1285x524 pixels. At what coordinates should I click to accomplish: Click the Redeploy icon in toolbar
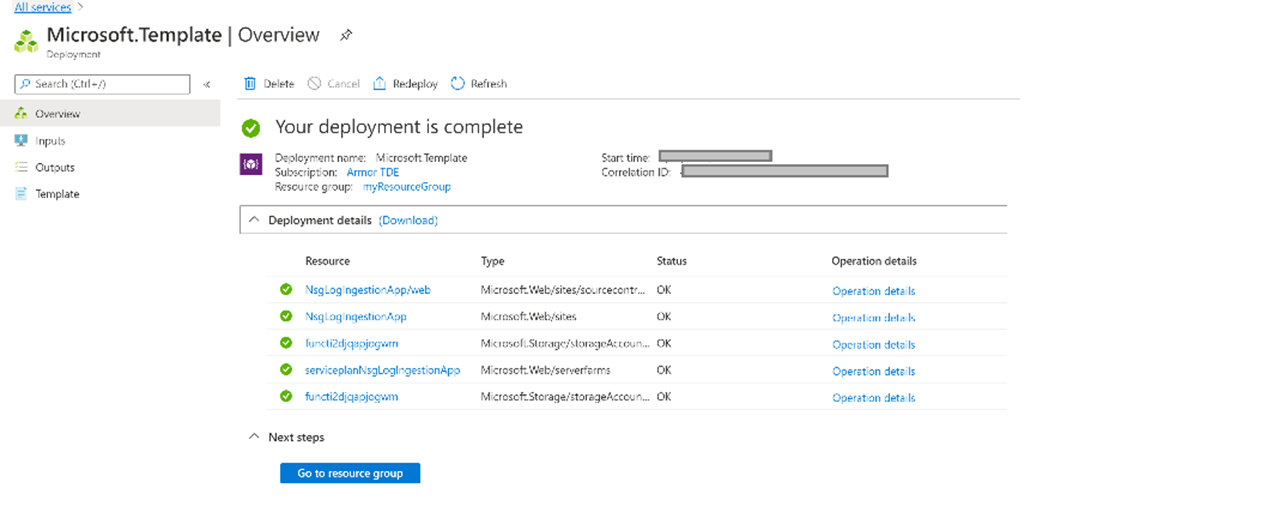(x=380, y=84)
